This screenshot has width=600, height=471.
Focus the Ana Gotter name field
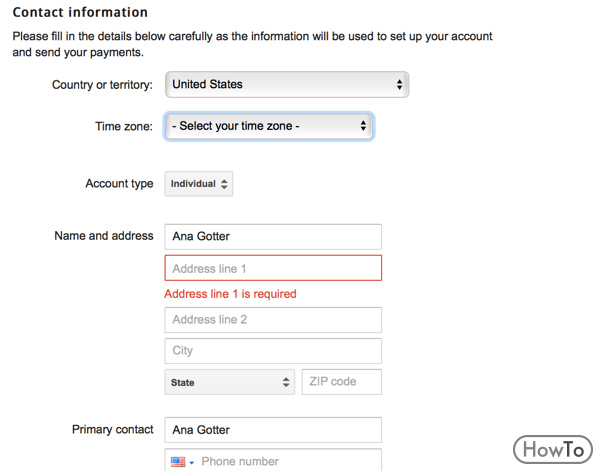click(x=273, y=236)
